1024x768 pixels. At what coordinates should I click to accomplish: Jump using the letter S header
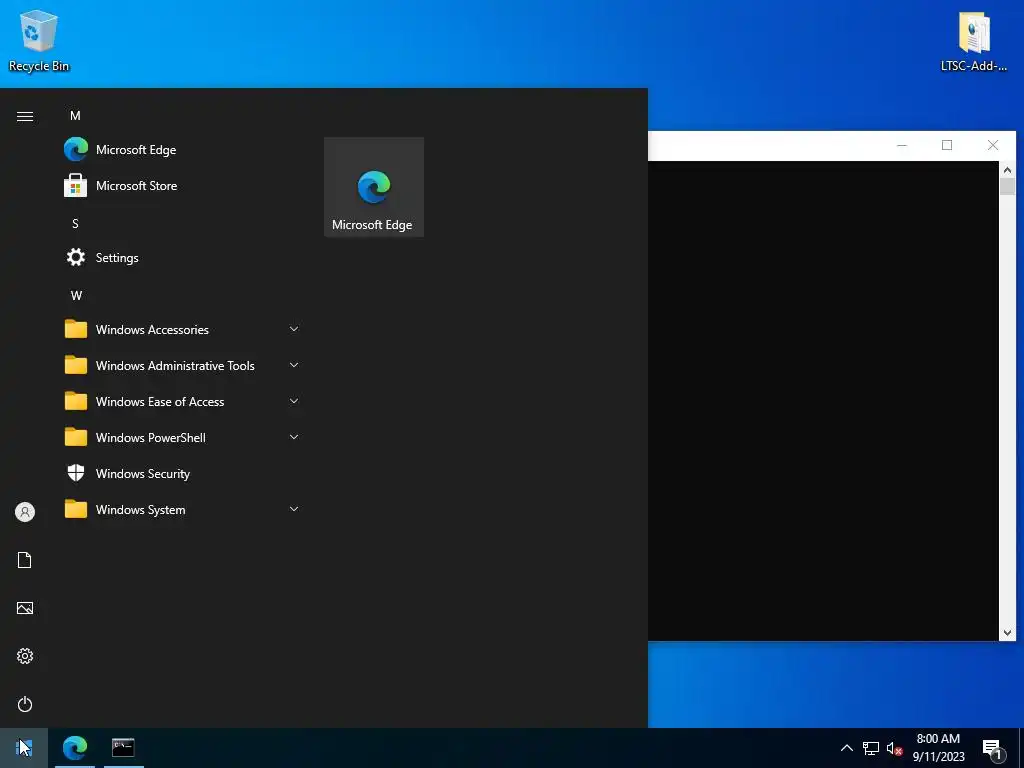pos(75,223)
